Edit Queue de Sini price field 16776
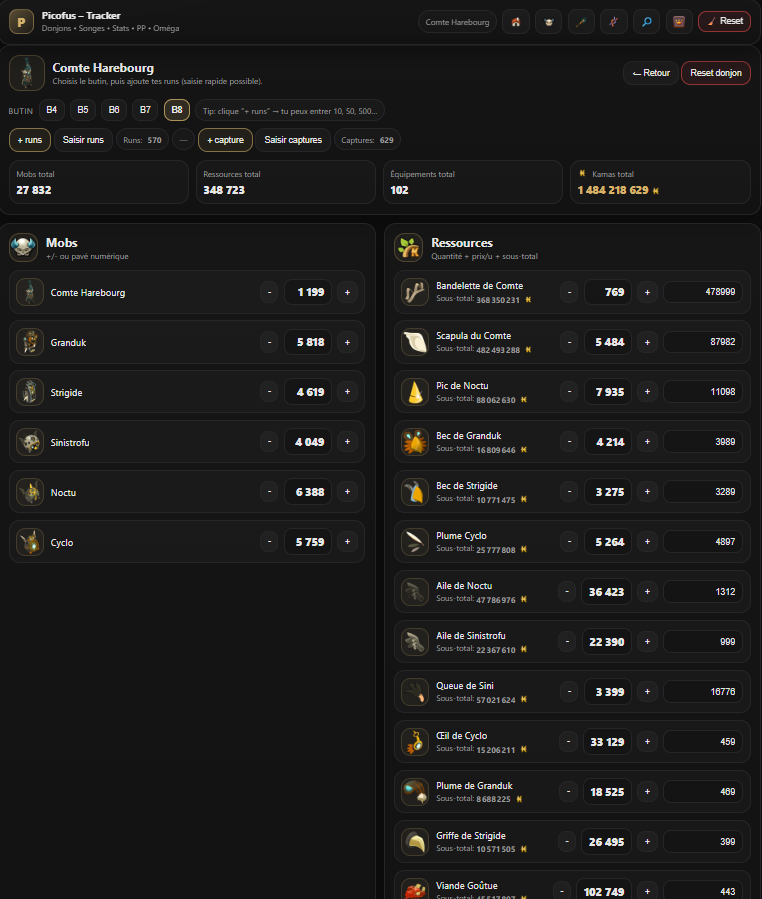This screenshot has height=899, width=762. coord(703,691)
